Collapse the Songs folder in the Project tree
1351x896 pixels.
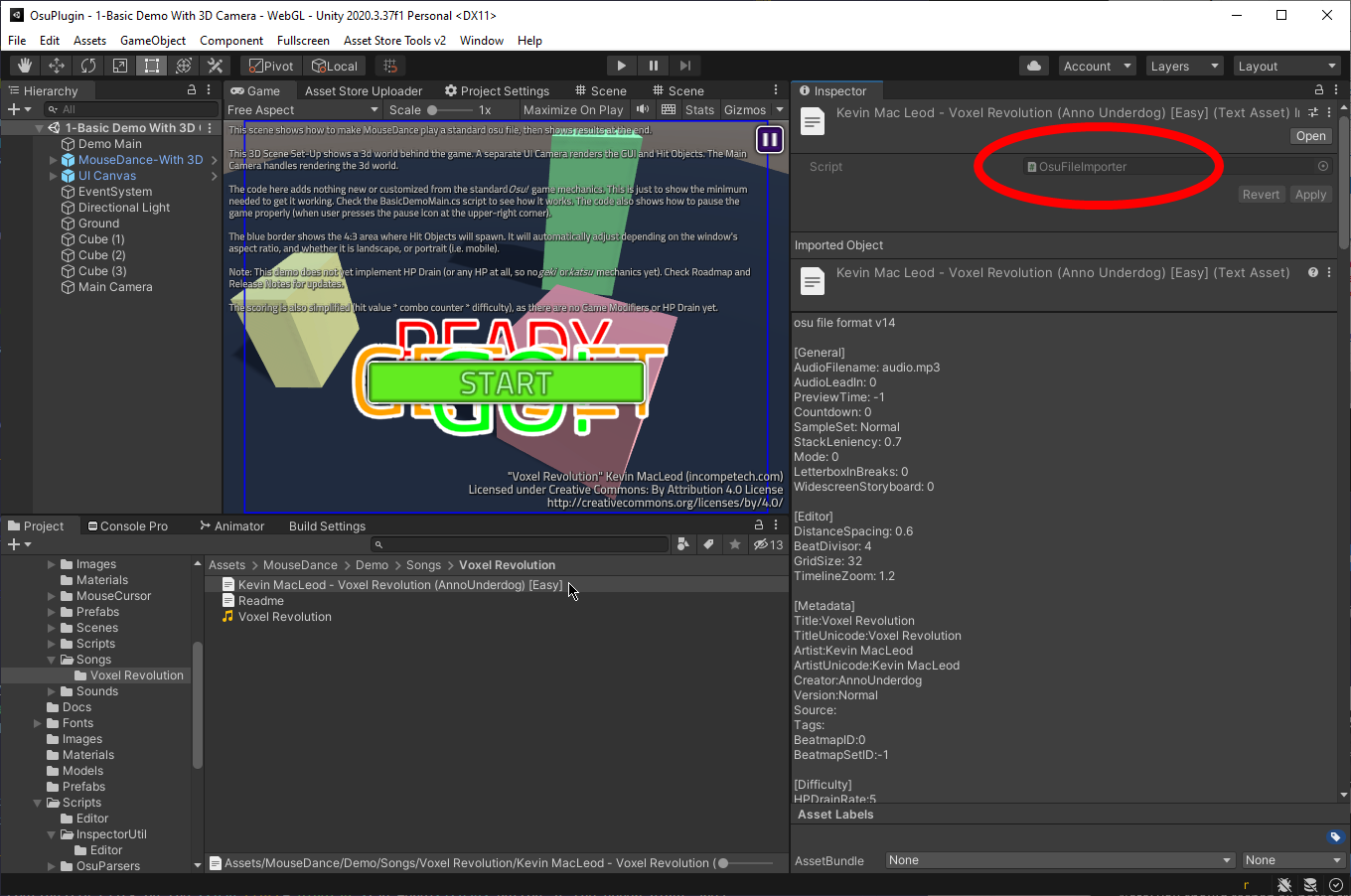coord(52,660)
